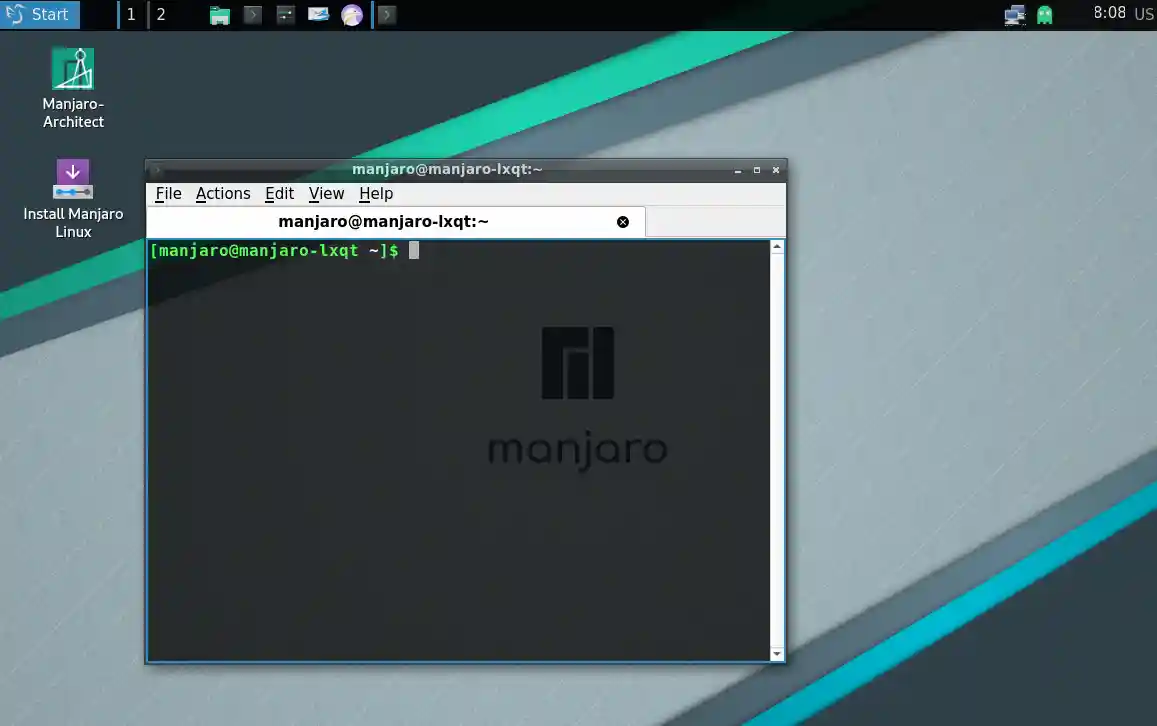Open the settings sliders icon in the panel
The image size is (1157, 726).
[286, 15]
